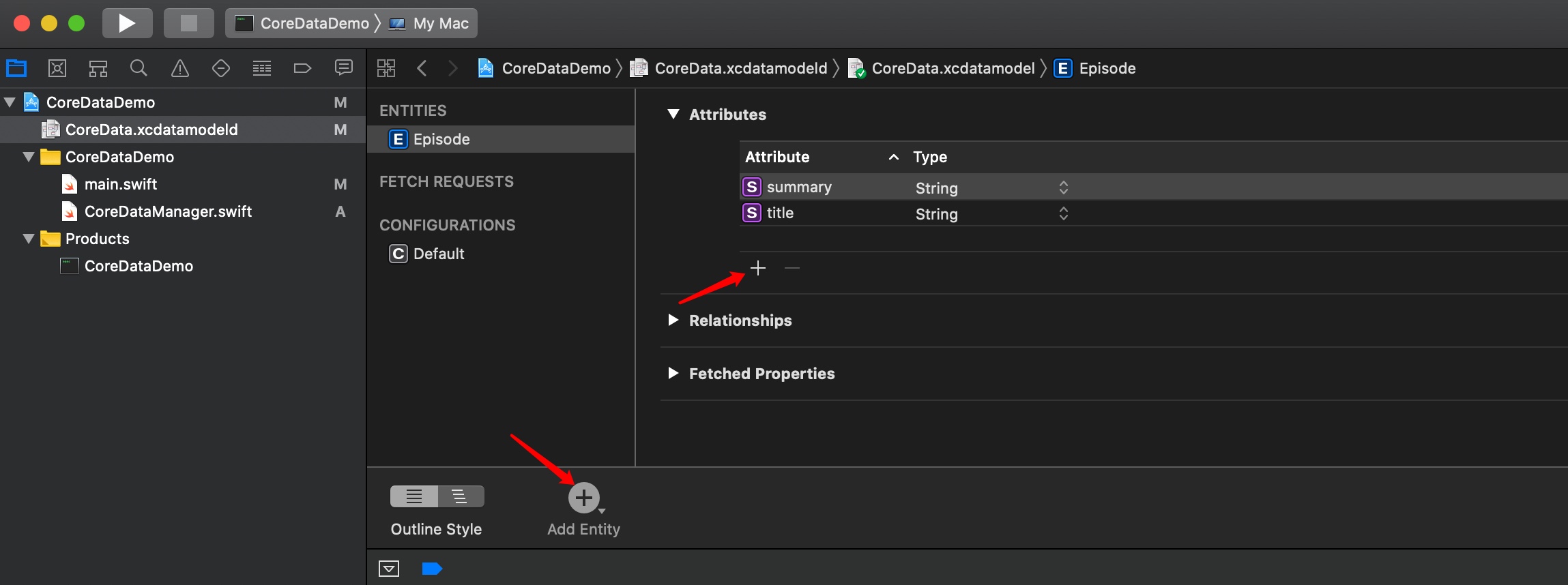
Task: Open the Symbol navigator
Action: (x=98, y=68)
